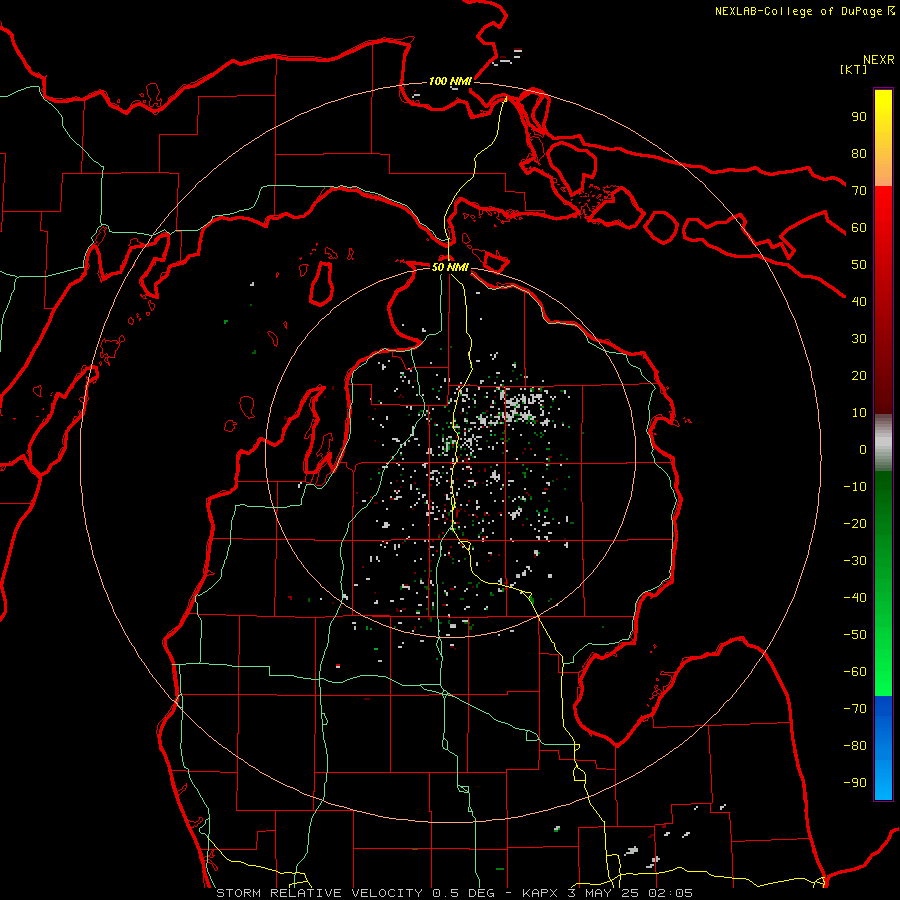Click the gray zero-velocity segment of the color bar
The height and width of the screenshot is (900, 900).
(x=883, y=443)
